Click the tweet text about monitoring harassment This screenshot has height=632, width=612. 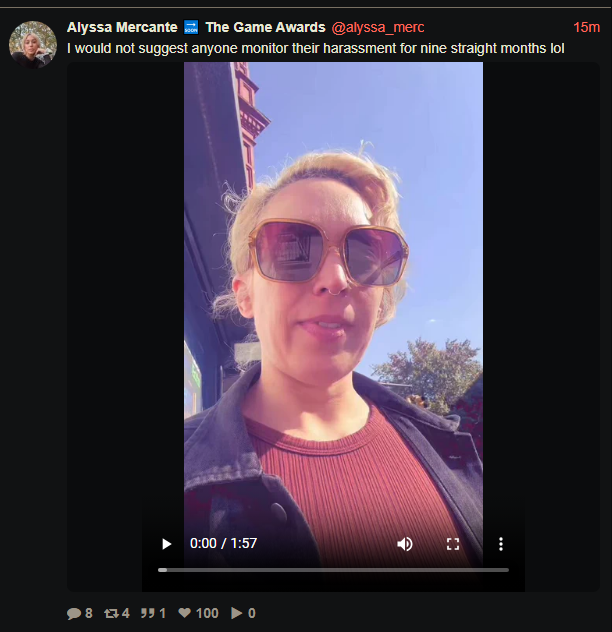[315, 48]
